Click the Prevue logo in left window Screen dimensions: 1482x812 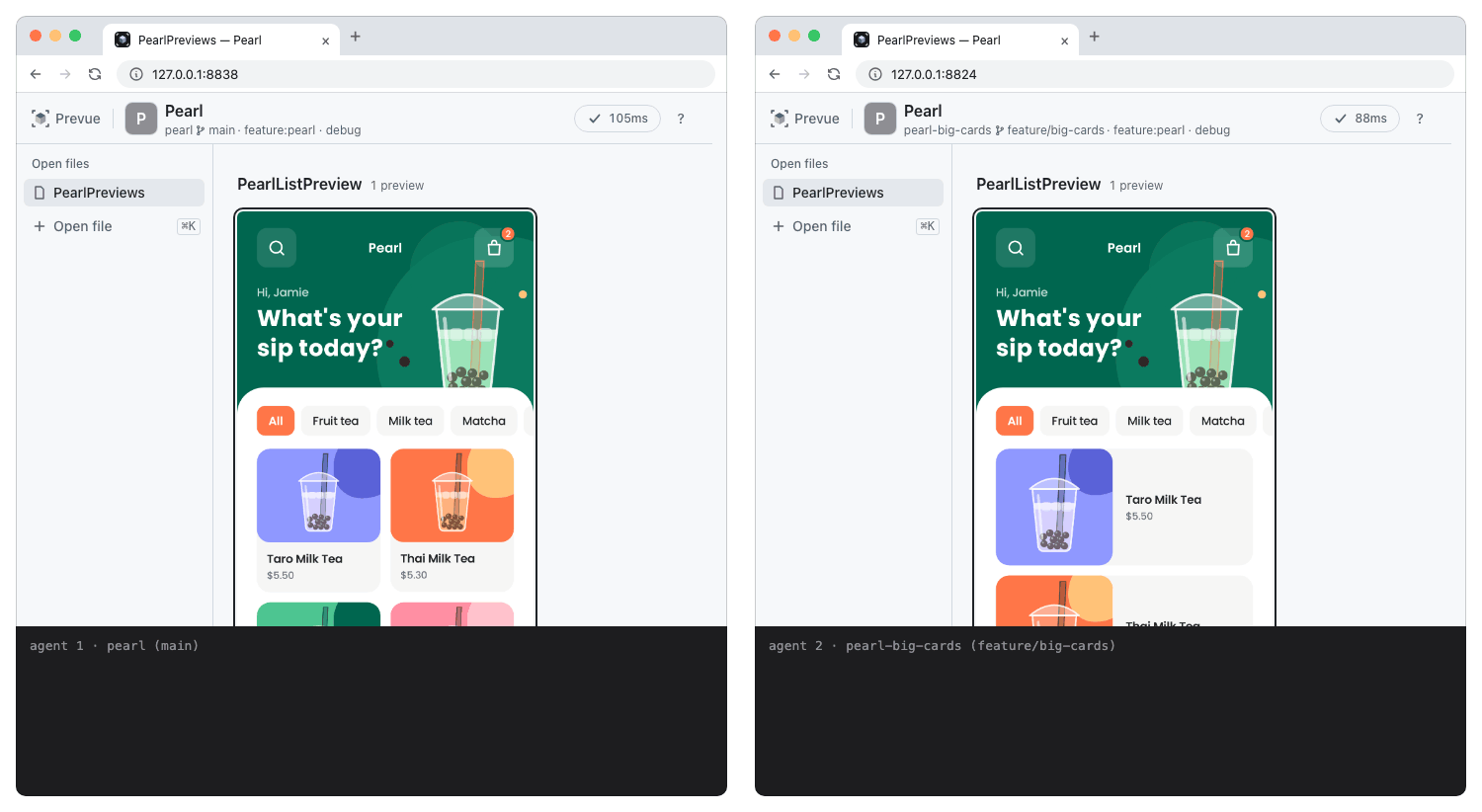(x=65, y=119)
